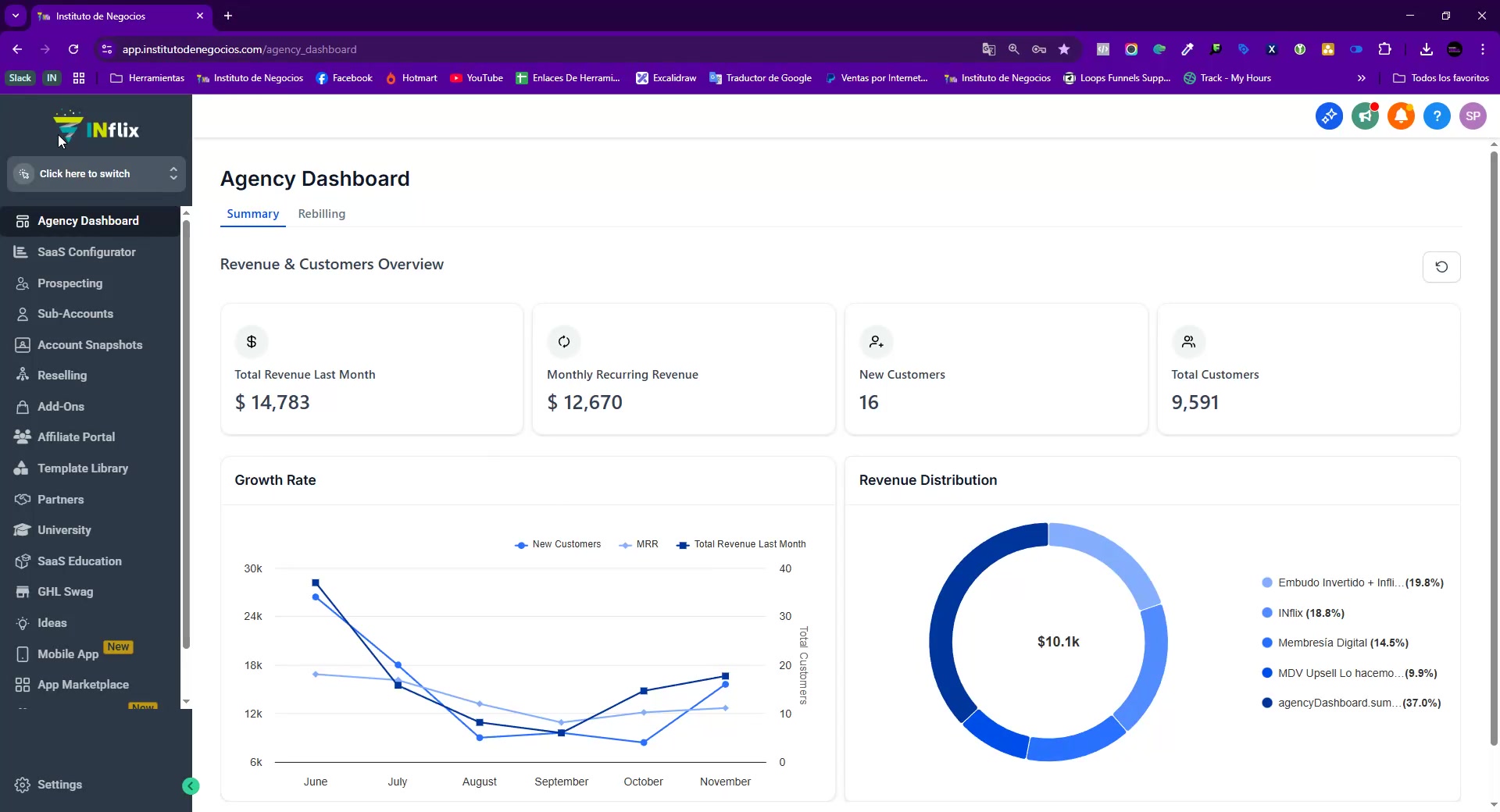1500x812 pixels.
Task: Expand the hidden bookmarks chevron
Action: coord(1362,78)
